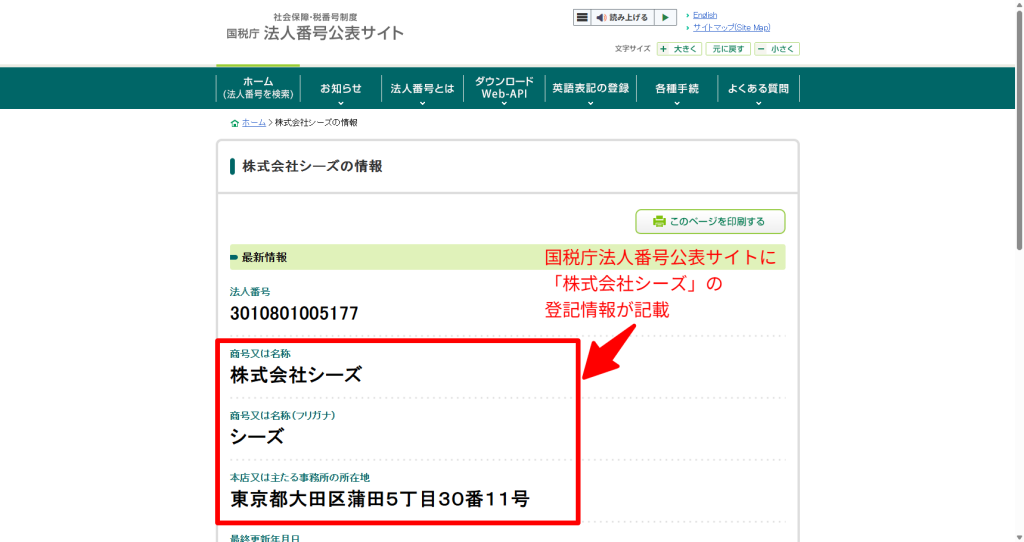Open the English version link
The height and width of the screenshot is (542, 1024).
[x=705, y=15]
